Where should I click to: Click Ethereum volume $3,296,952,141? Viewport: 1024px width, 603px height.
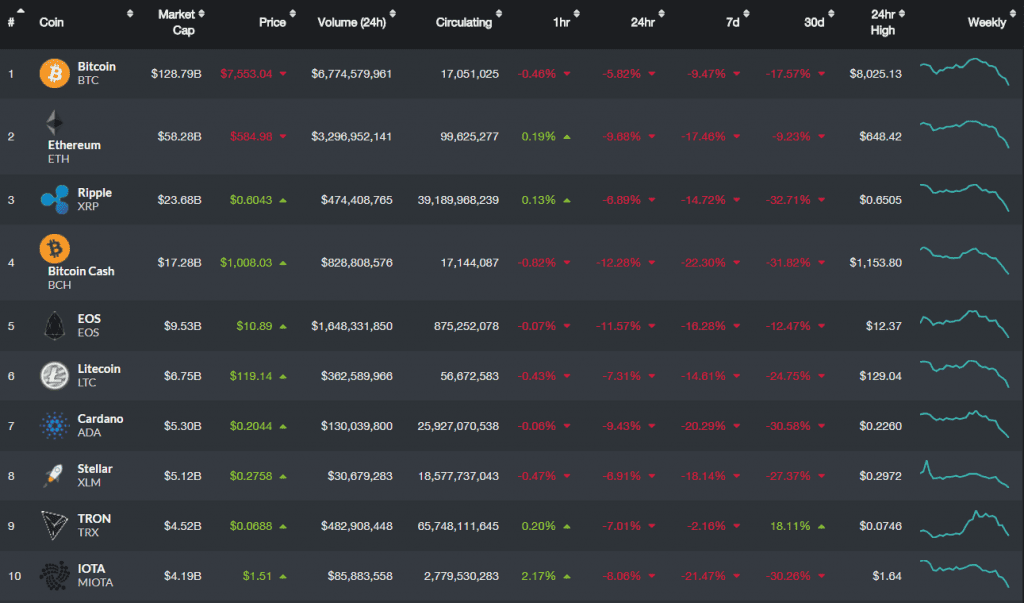coord(351,137)
